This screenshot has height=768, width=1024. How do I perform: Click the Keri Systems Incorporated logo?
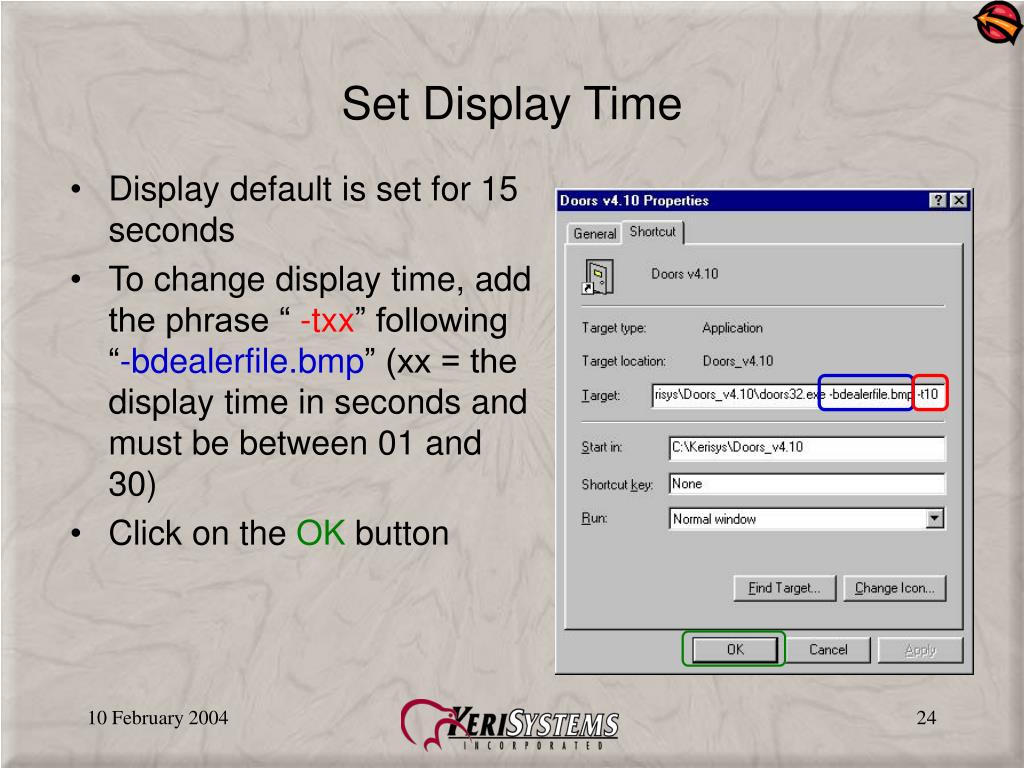pyautogui.click(x=510, y=725)
